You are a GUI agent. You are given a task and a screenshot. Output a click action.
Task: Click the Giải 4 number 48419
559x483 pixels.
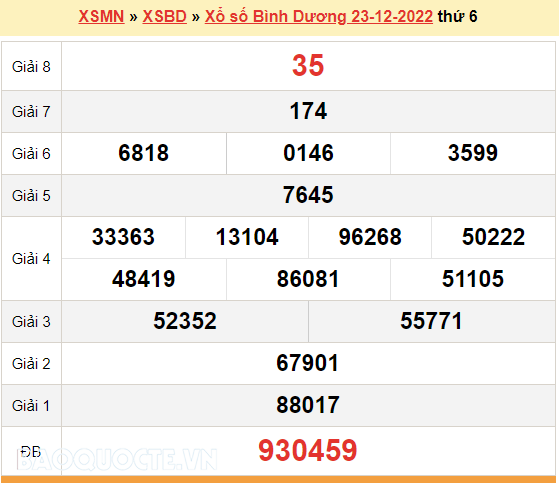[143, 279]
